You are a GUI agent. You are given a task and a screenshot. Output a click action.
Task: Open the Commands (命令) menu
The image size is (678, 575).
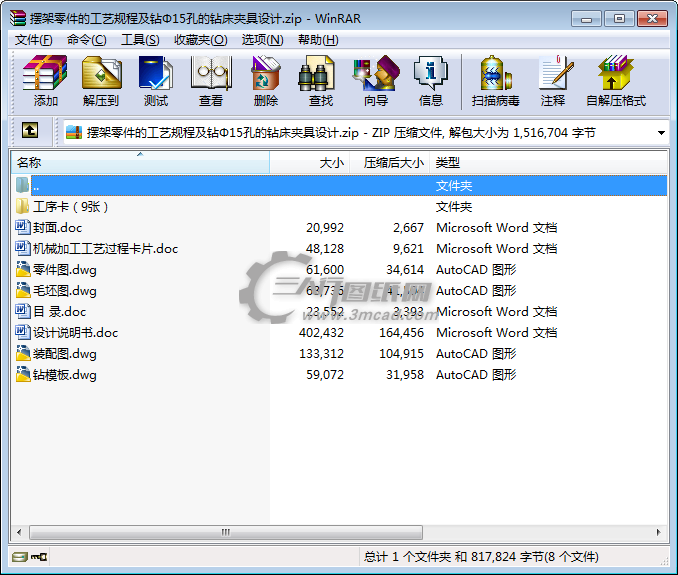[86, 40]
